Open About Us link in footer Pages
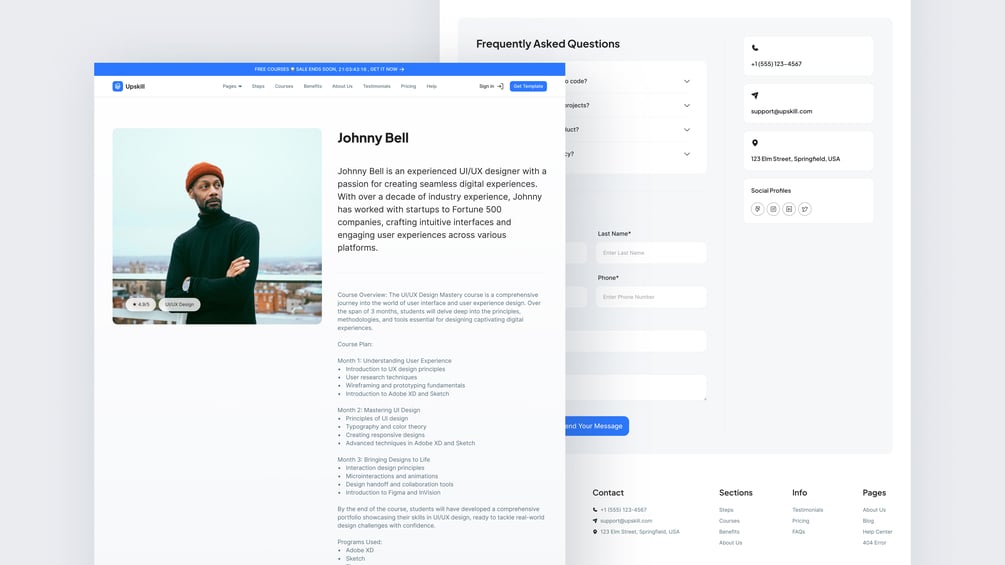 coord(874,510)
